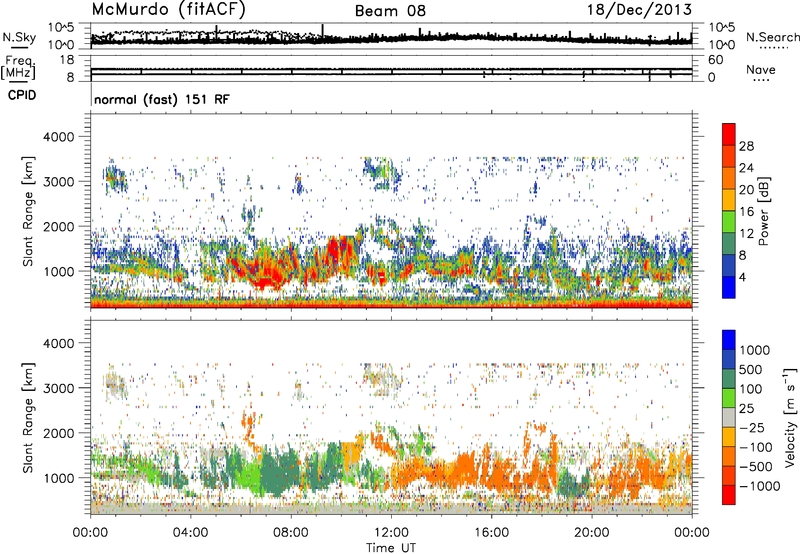
Task: Click the 'N.Search' legend label
Action: [772, 37]
